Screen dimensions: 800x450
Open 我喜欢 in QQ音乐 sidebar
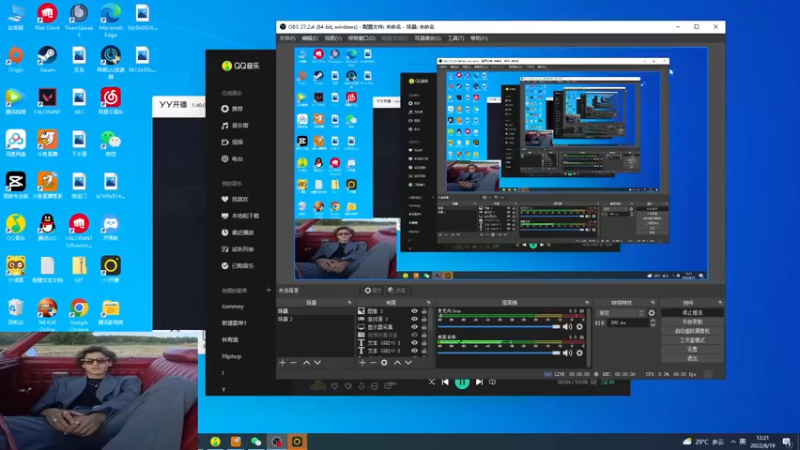tap(235, 199)
